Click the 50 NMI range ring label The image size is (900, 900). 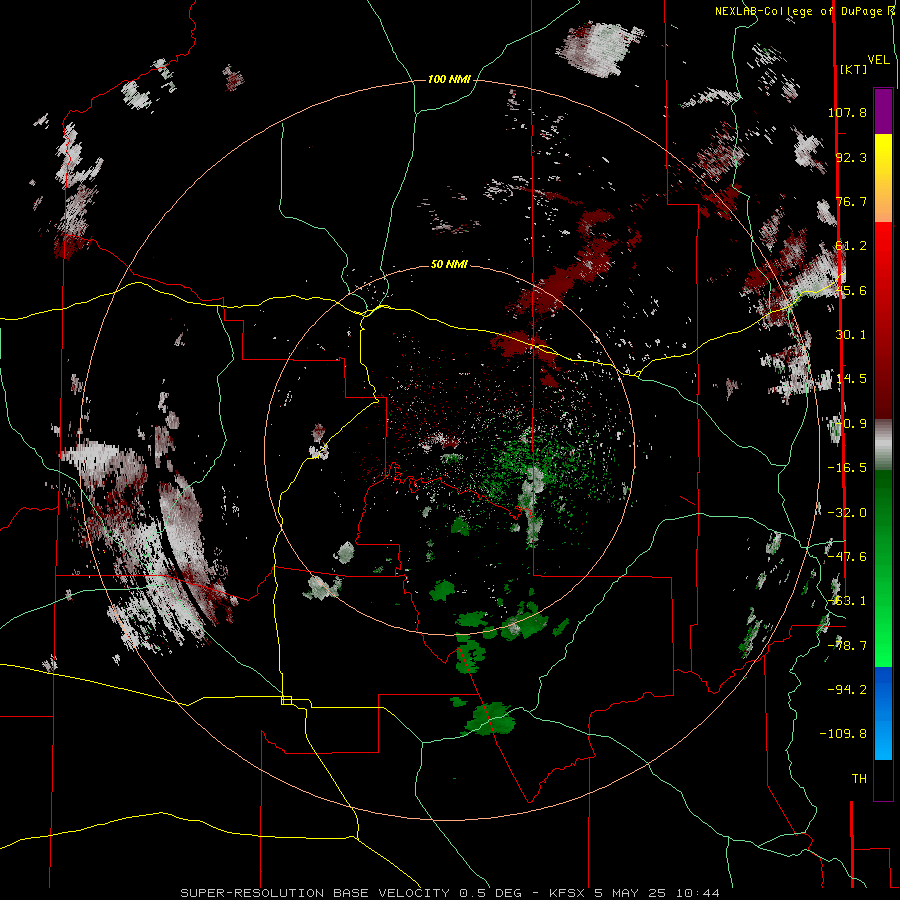coord(449,264)
